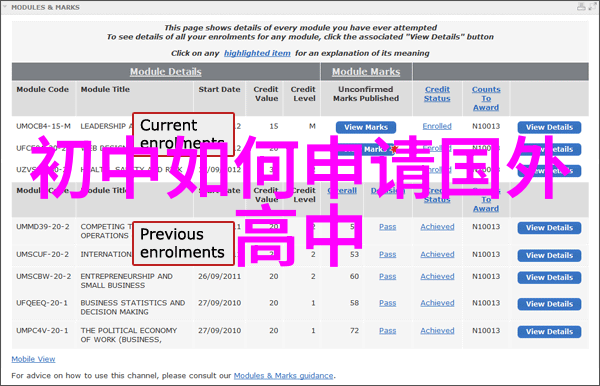
Task: View Details for UMMD39-20-2 module
Action: click(549, 228)
